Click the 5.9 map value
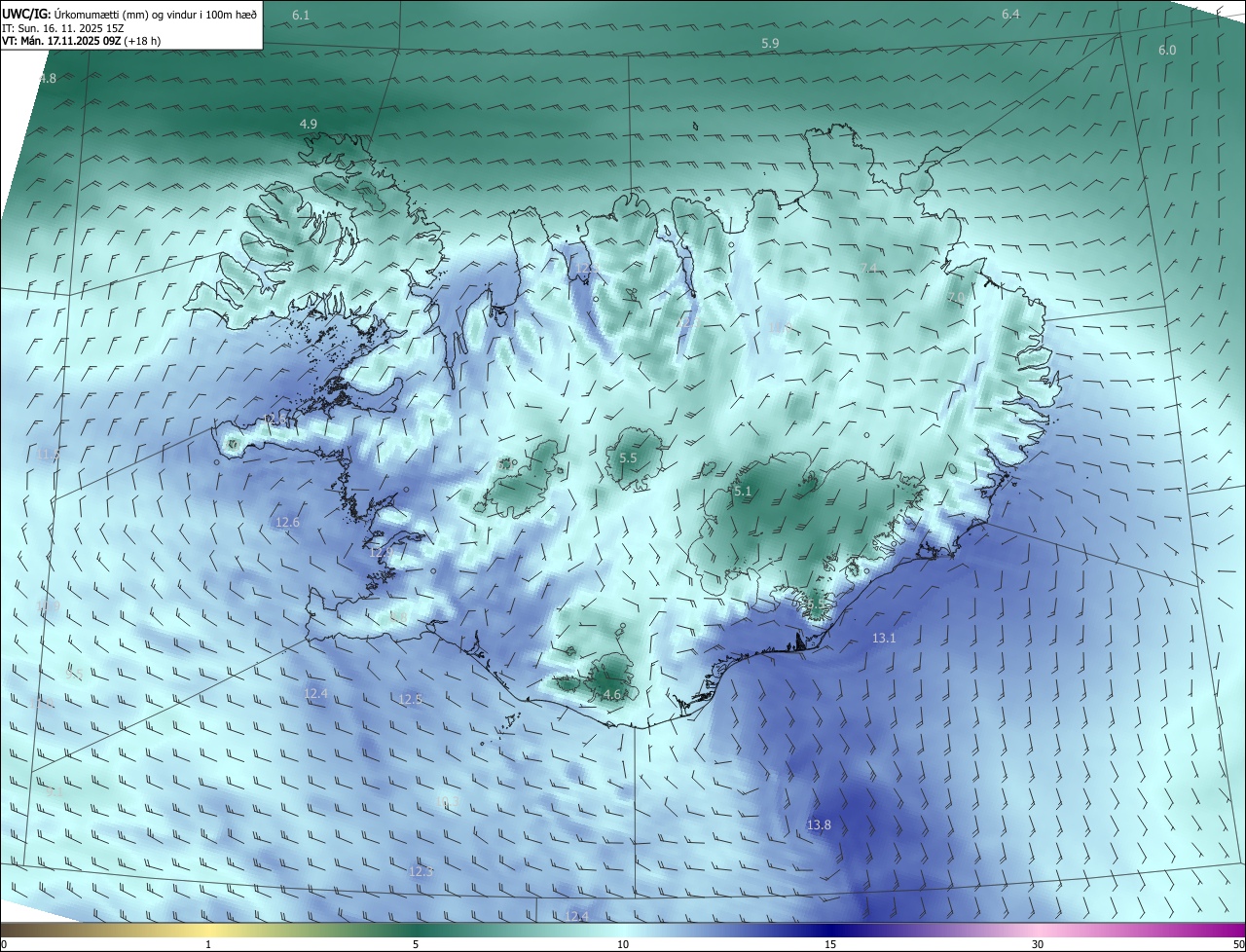This screenshot has height=952, width=1246. [x=770, y=44]
